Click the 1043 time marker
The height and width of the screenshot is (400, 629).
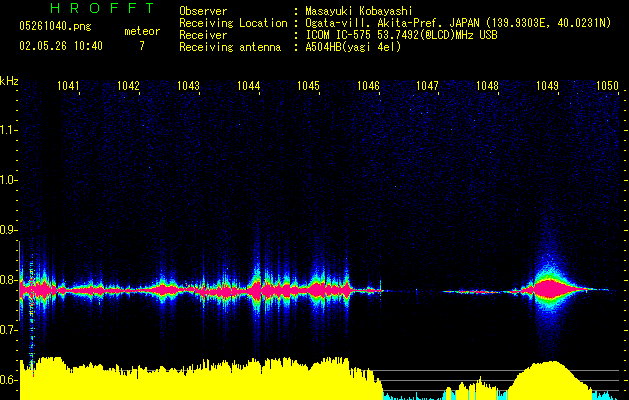pyautogui.click(x=189, y=85)
